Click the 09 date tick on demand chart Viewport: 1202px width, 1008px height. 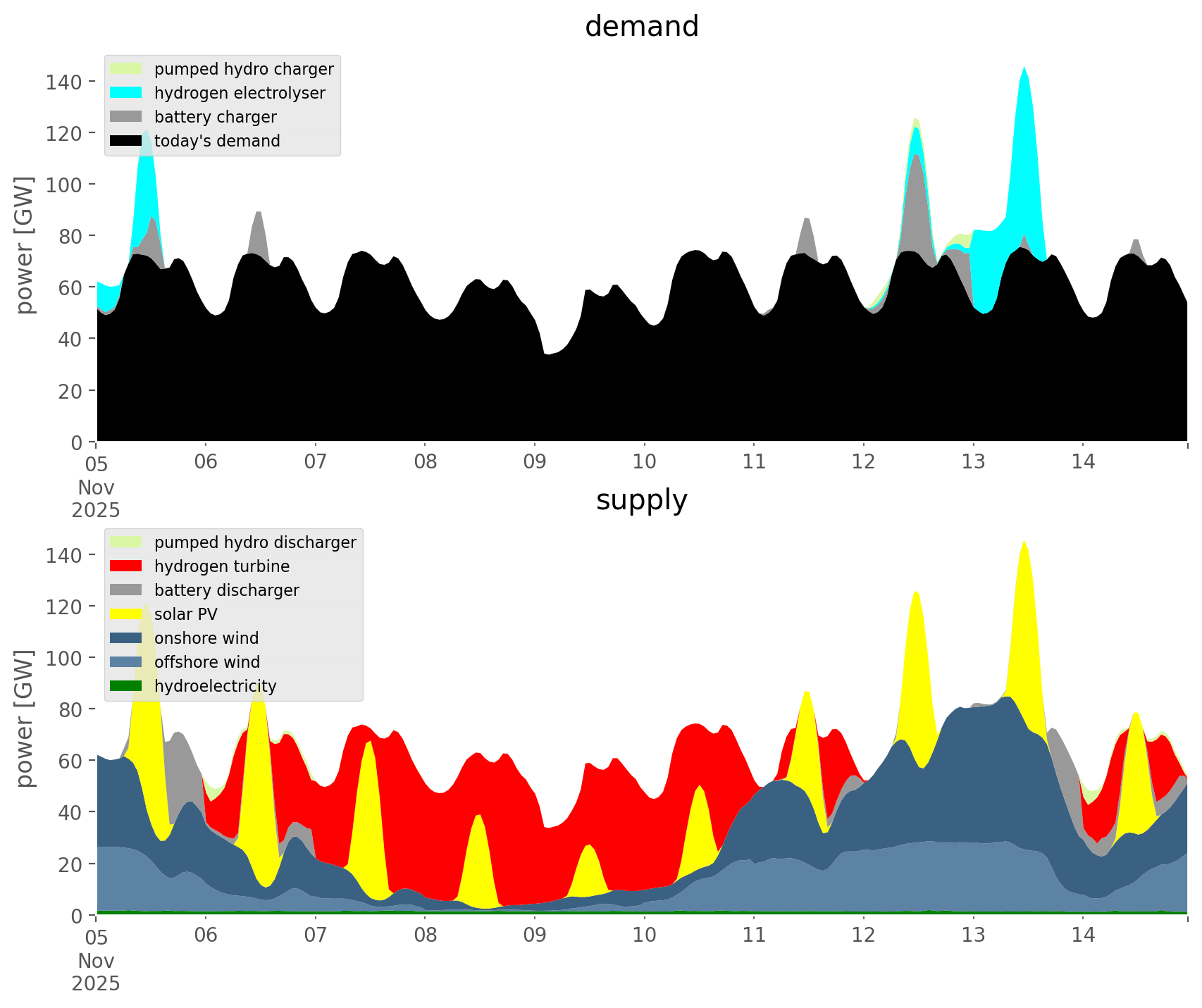click(535, 462)
